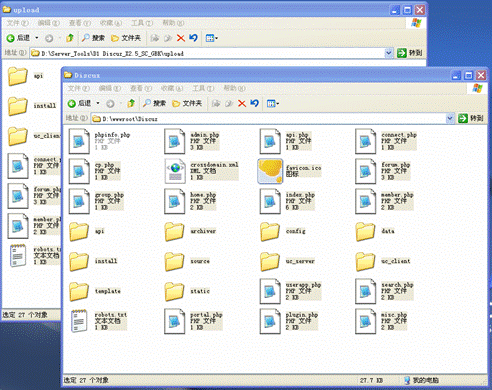Click Copy To icon in Discuz toolbar
The width and height of the screenshot is (492, 390).
click(229, 104)
